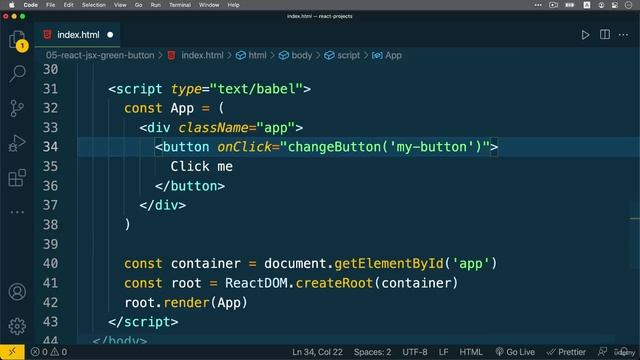Place cursor on changeButton string
This screenshot has height=360, width=640.
click(385, 147)
